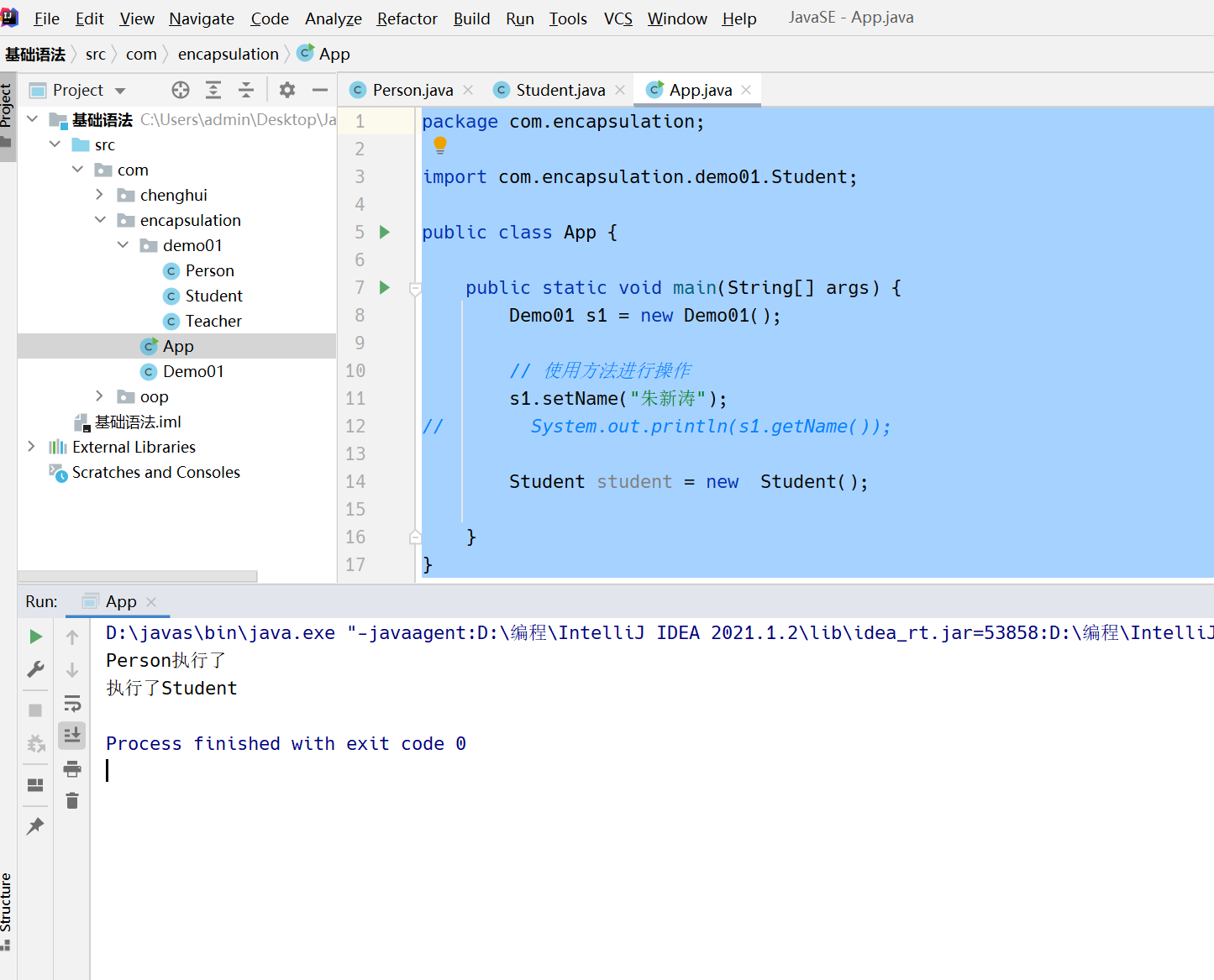Open the Analyze menu

pyautogui.click(x=333, y=18)
